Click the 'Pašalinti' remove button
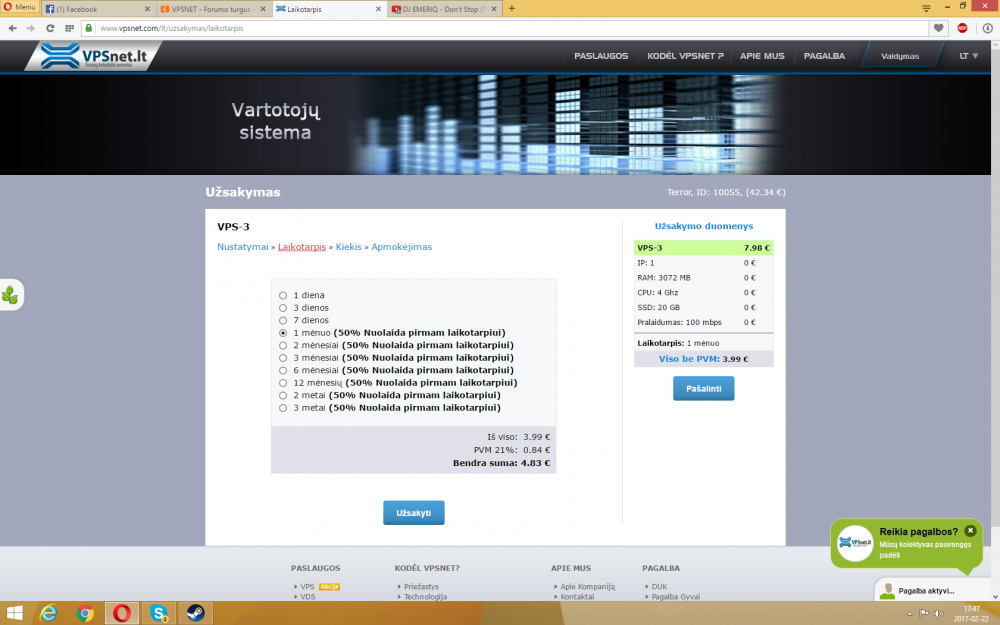The width and height of the screenshot is (1000, 625). tap(703, 388)
